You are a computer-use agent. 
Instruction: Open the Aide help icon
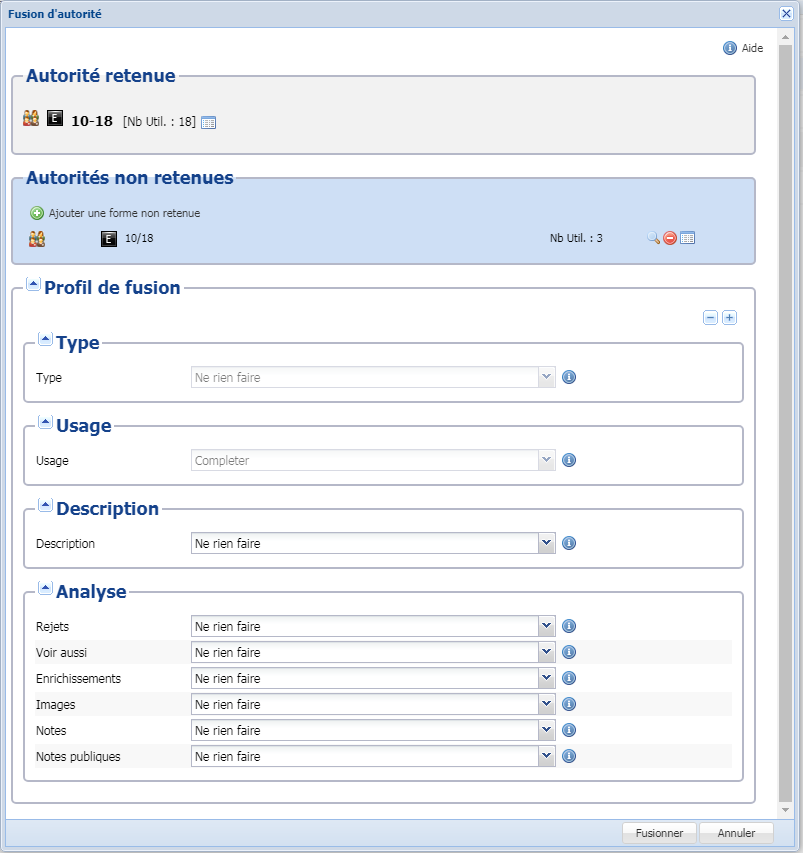tap(730, 48)
